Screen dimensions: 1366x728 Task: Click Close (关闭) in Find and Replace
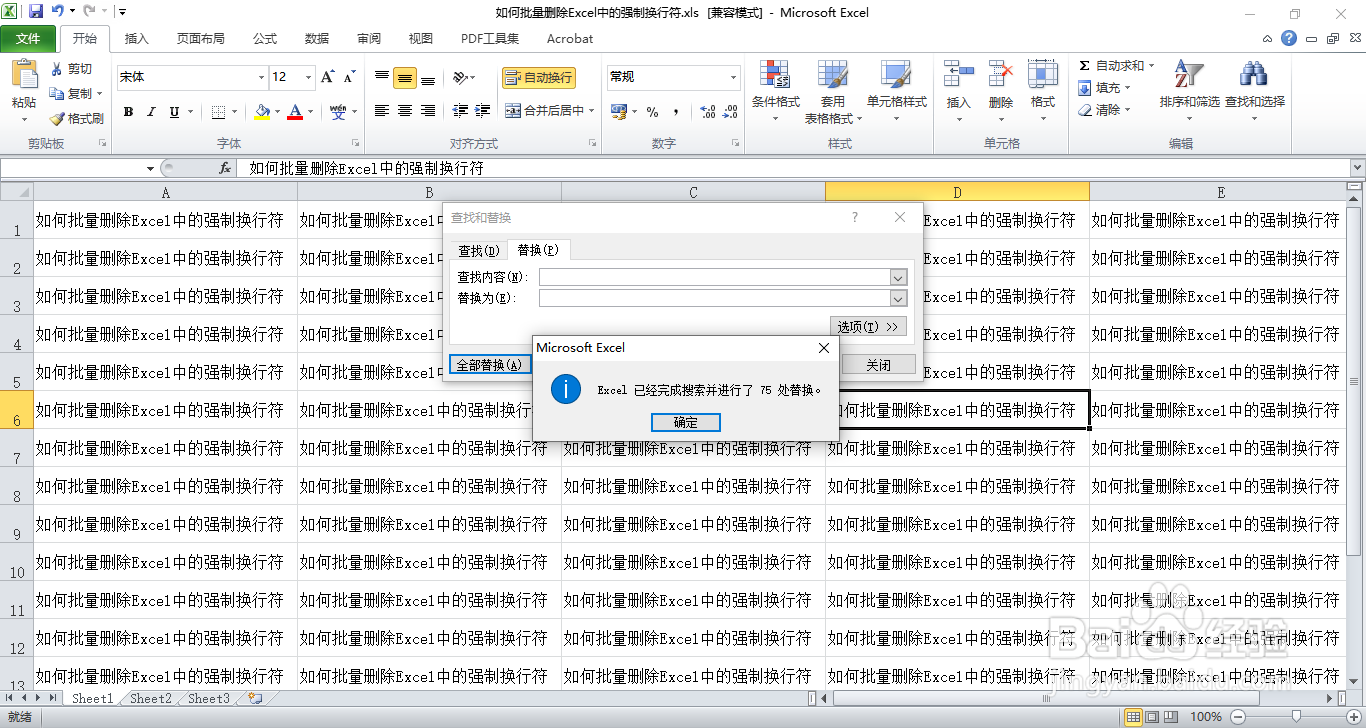878,365
